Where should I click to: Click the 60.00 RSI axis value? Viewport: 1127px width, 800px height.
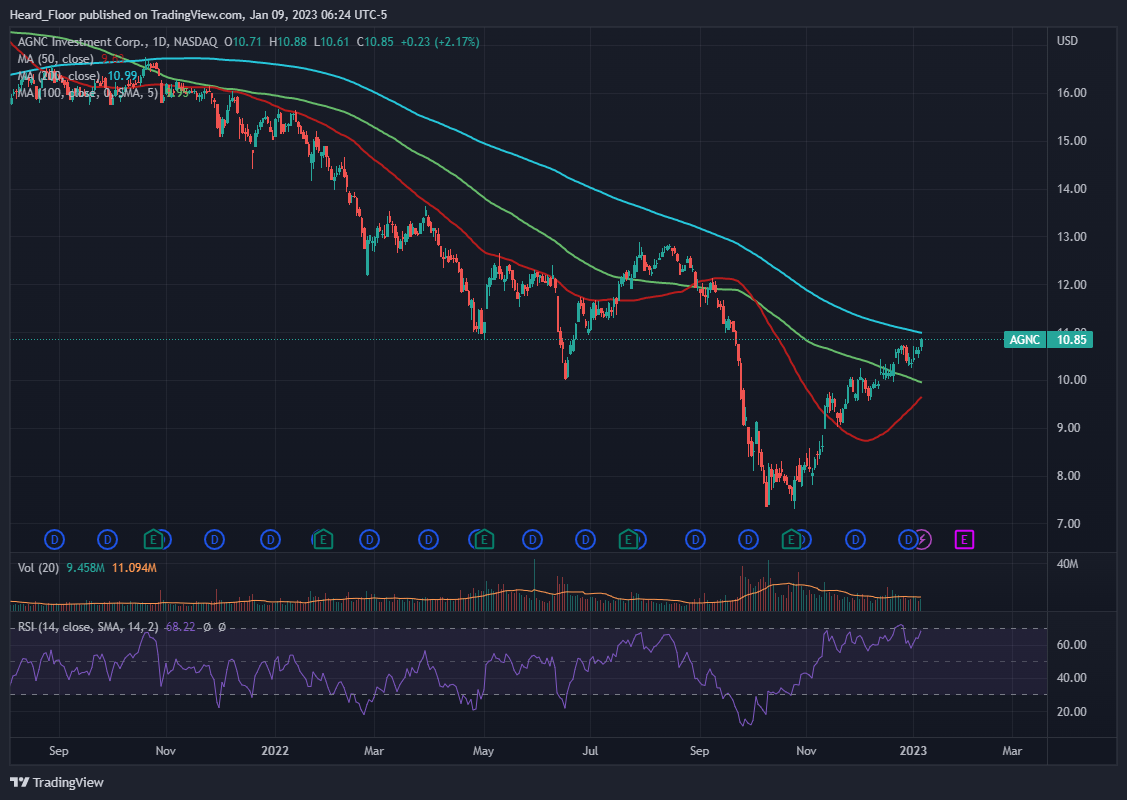coord(1071,645)
